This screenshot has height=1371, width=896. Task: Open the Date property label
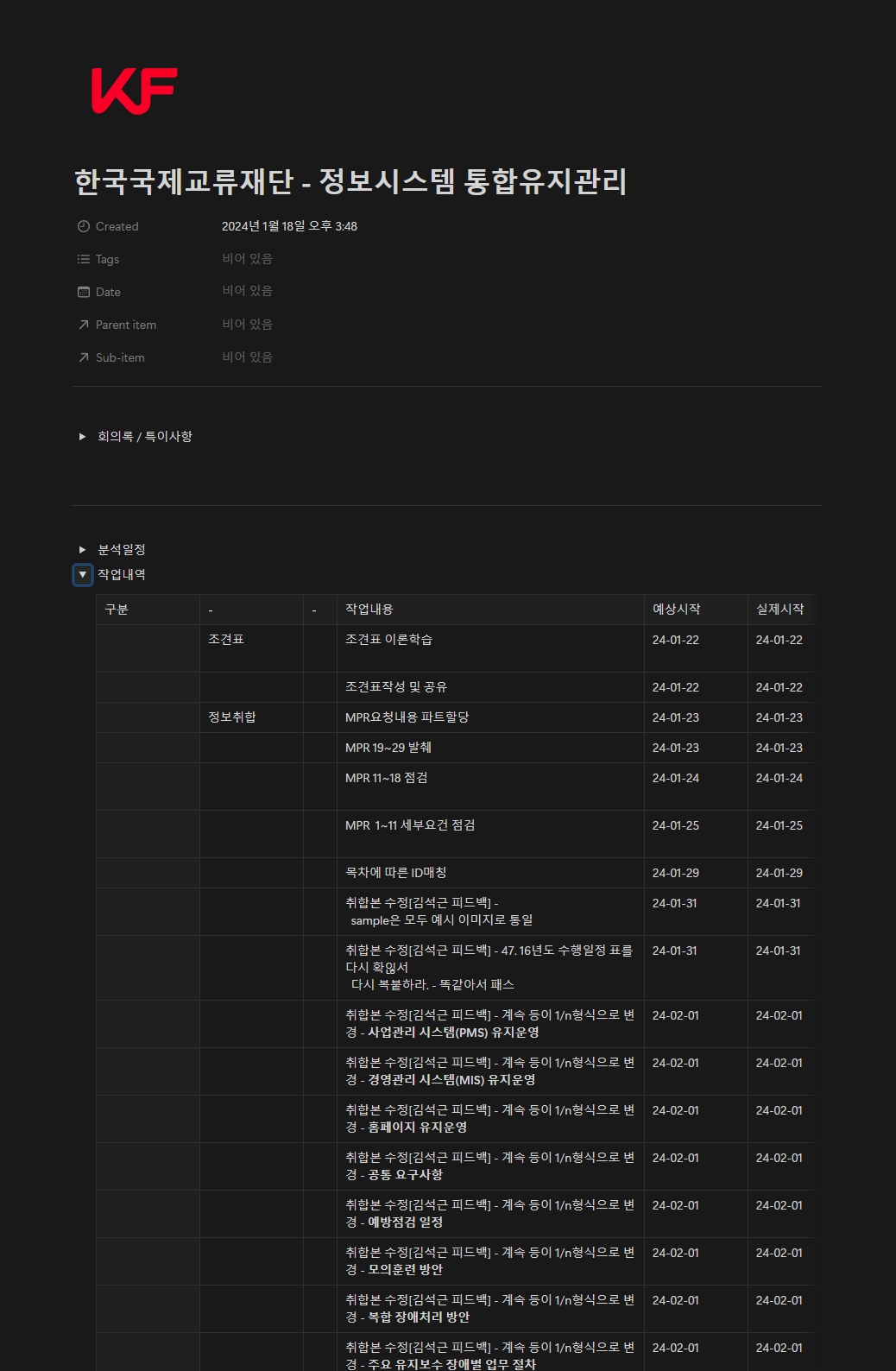(108, 292)
